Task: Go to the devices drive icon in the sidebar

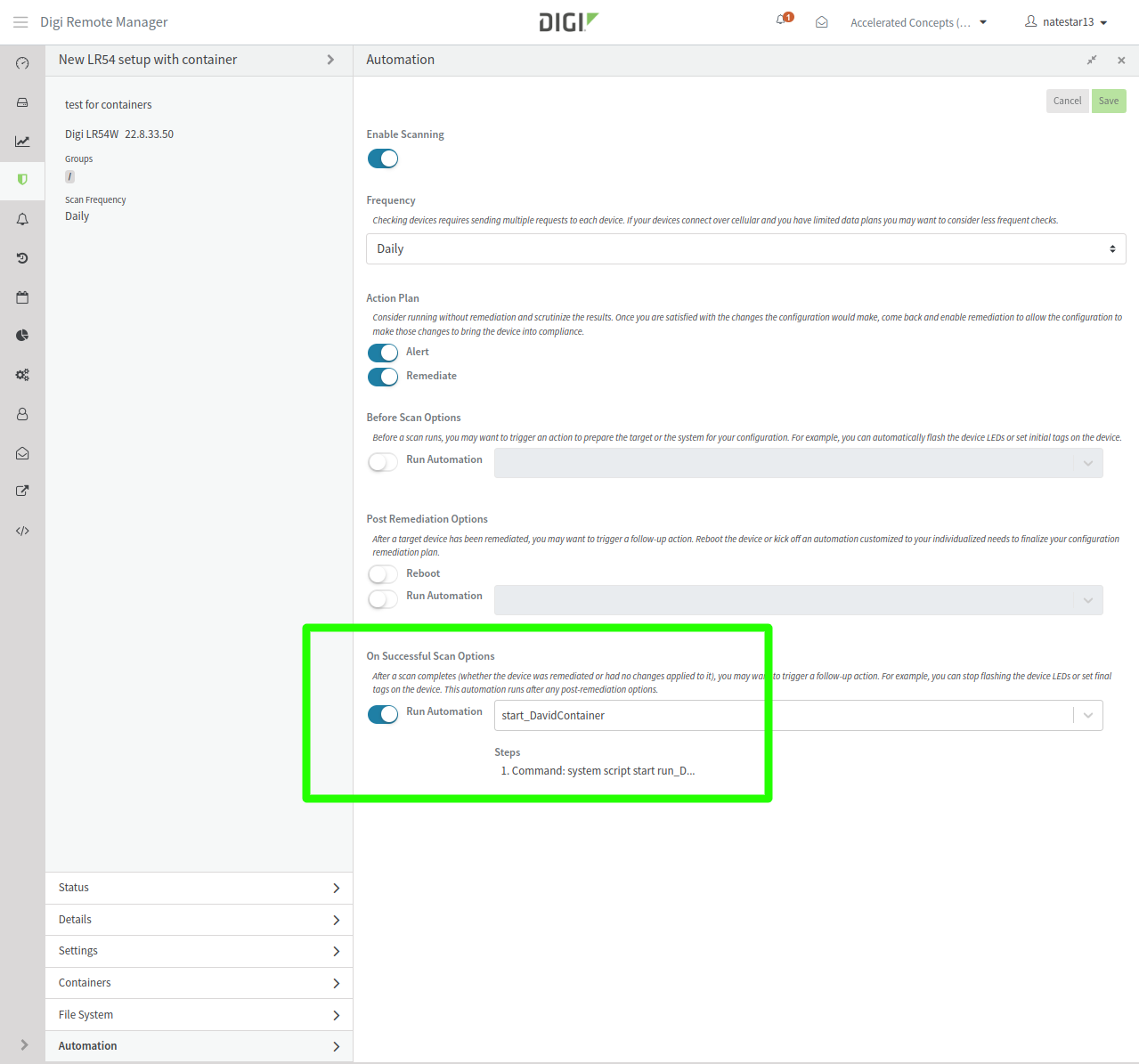Action: 22,102
